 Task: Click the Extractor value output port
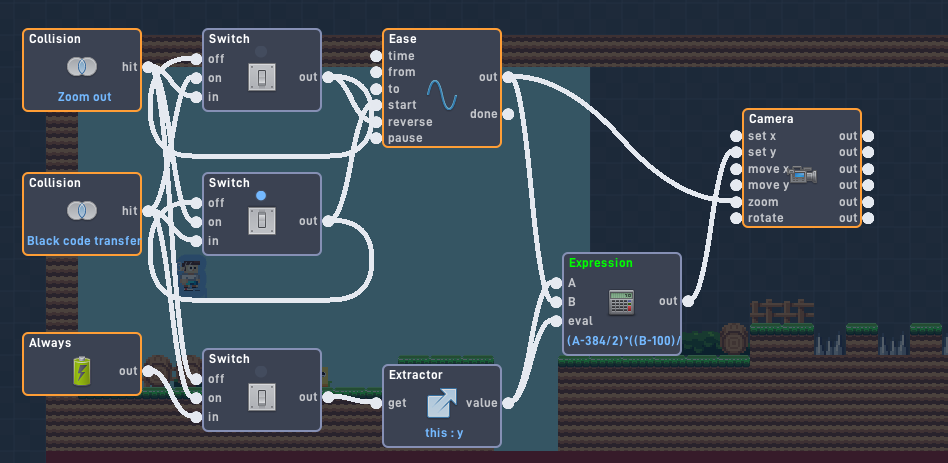pos(508,403)
